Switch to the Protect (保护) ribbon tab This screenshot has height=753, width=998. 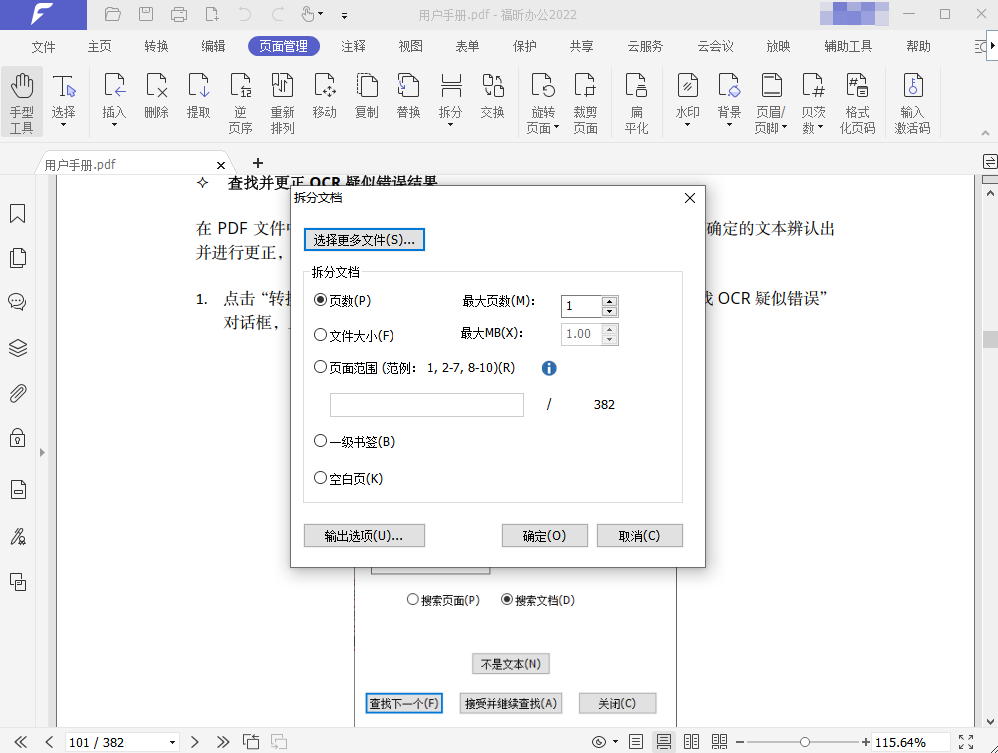(x=524, y=46)
